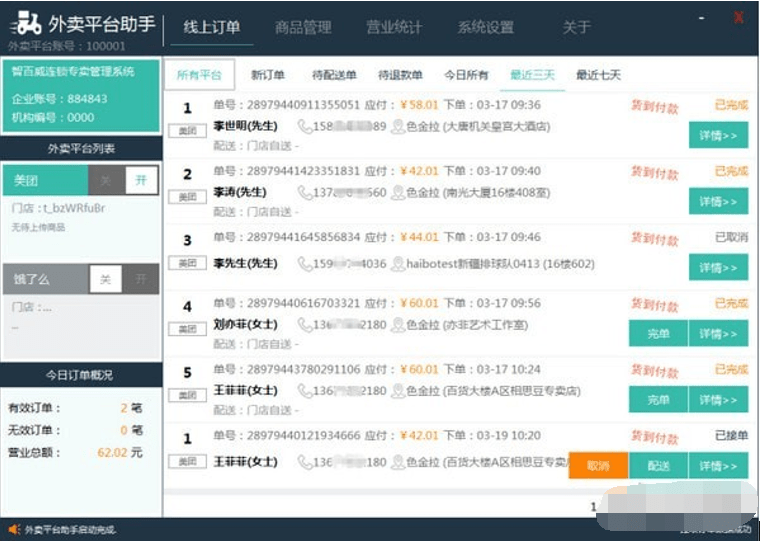Click 门店 t_bzWRfuBr store label
This screenshot has width=760, height=541.
(58, 208)
